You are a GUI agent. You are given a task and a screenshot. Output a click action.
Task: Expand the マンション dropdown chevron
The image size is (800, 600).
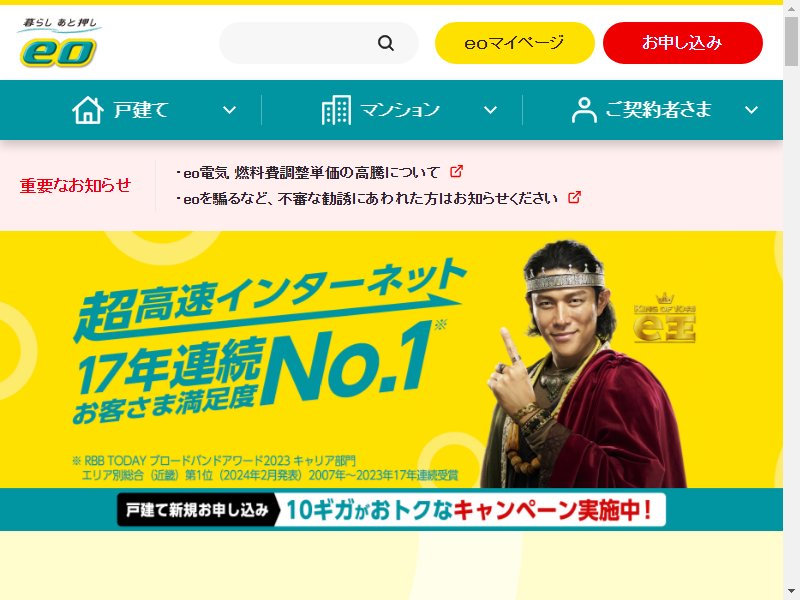[490, 110]
